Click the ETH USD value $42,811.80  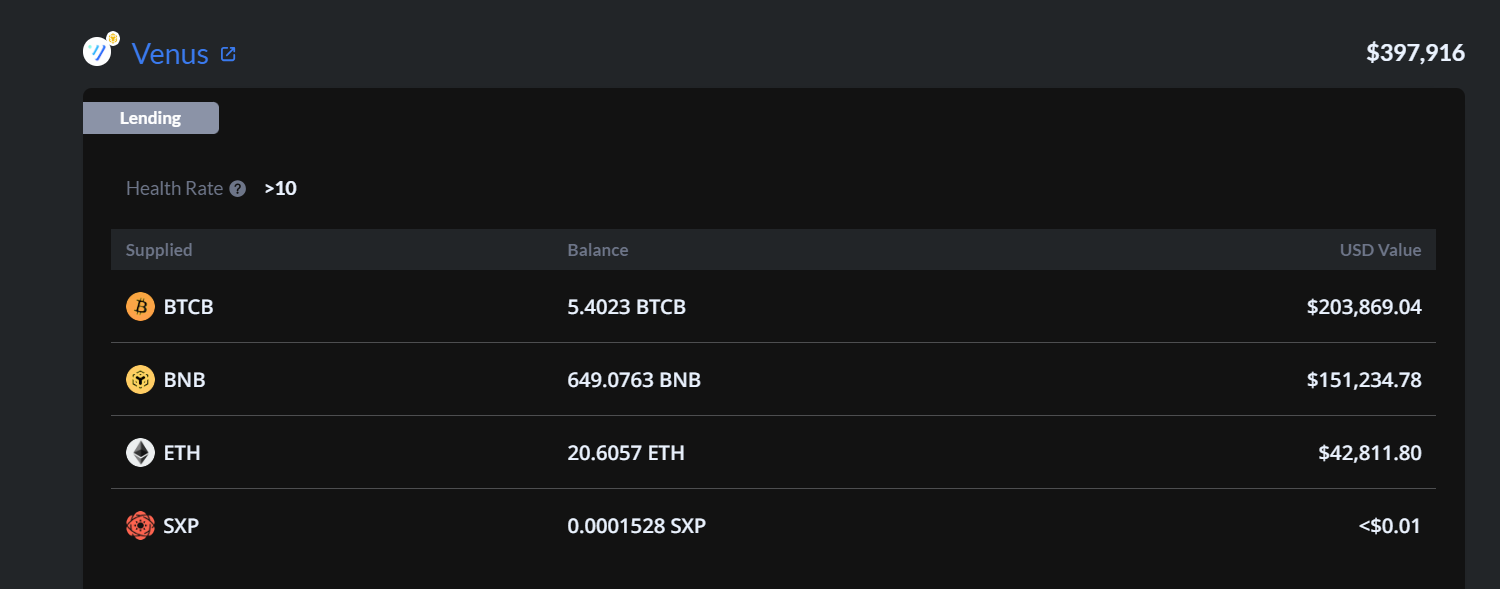click(x=1370, y=453)
